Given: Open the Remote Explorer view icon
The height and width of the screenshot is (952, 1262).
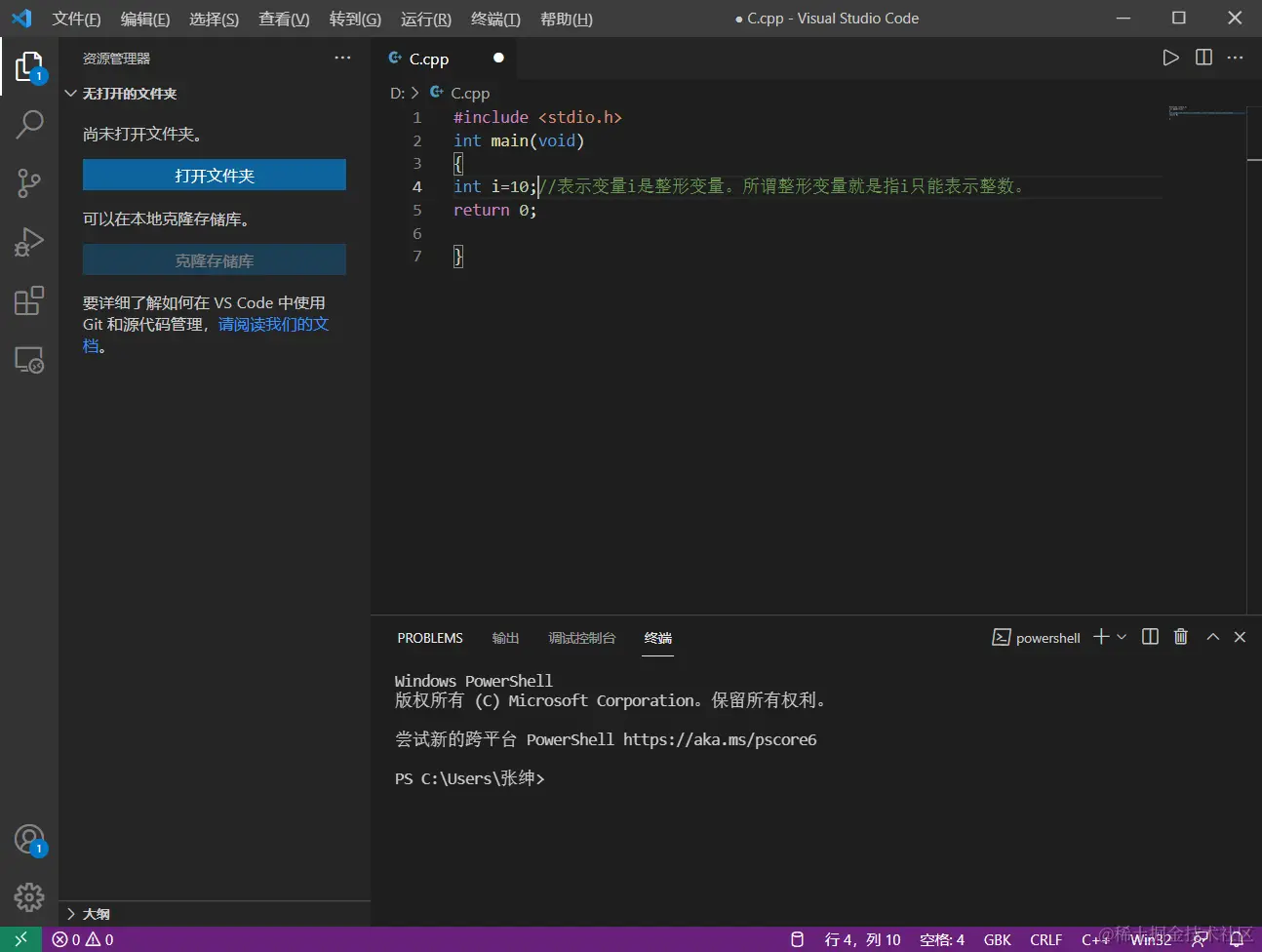Looking at the screenshot, I should [x=29, y=360].
